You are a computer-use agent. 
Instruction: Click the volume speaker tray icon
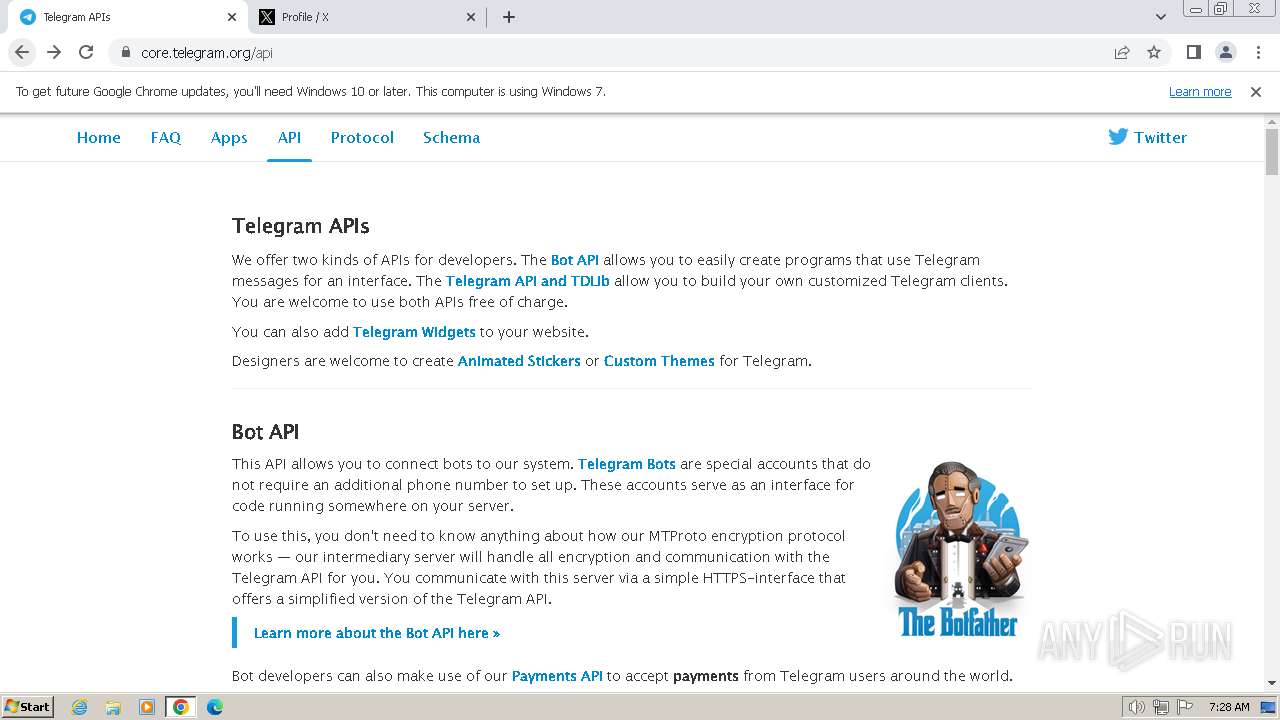coord(1136,707)
